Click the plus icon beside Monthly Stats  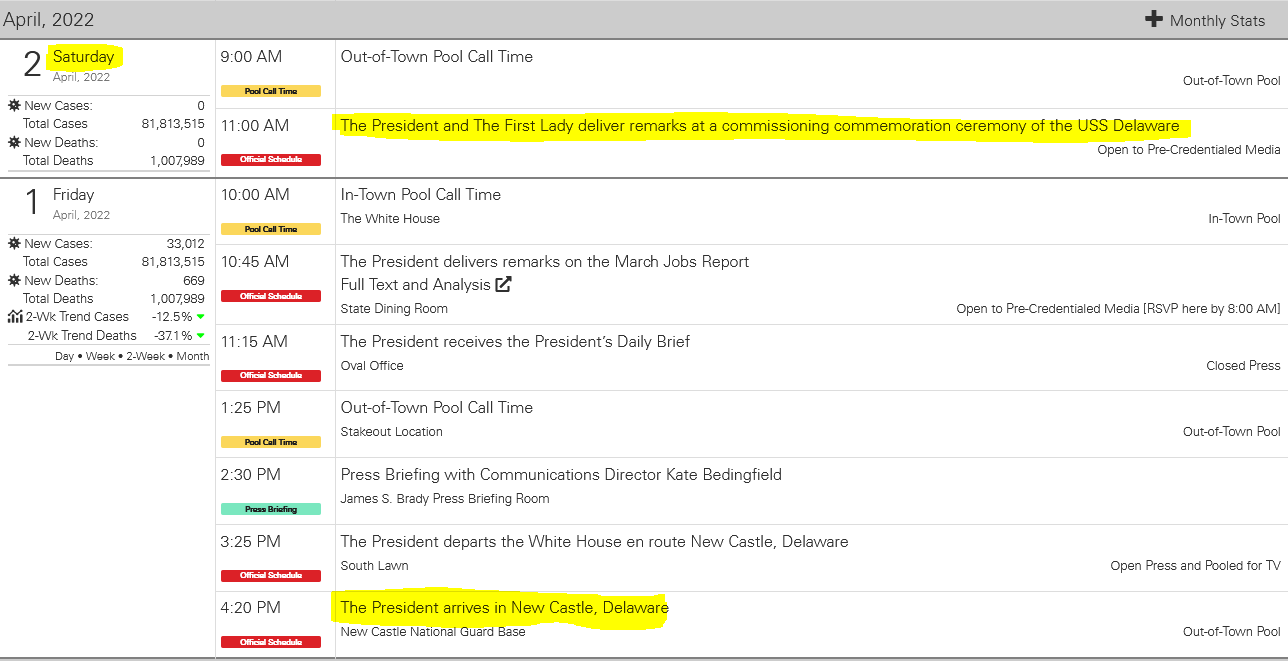click(1153, 19)
